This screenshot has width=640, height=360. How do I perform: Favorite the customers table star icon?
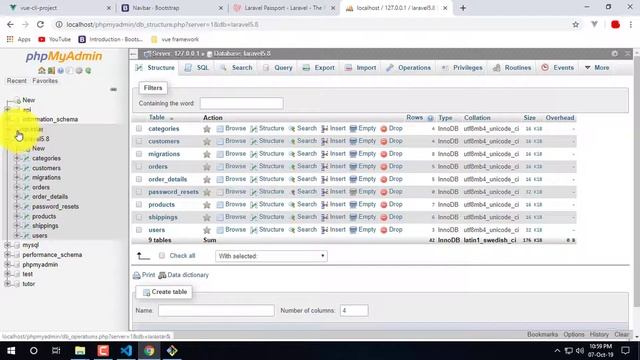pyautogui.click(x=207, y=142)
